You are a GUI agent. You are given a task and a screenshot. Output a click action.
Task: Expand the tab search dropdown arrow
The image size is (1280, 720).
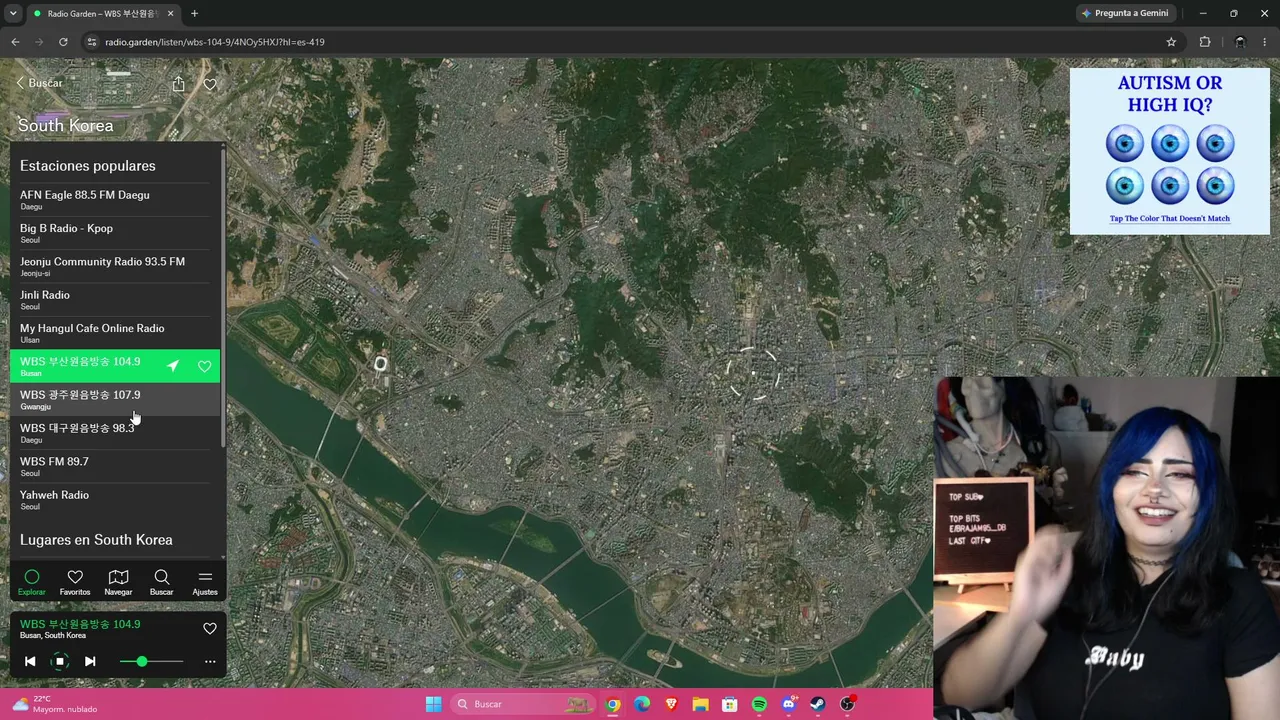point(13,14)
